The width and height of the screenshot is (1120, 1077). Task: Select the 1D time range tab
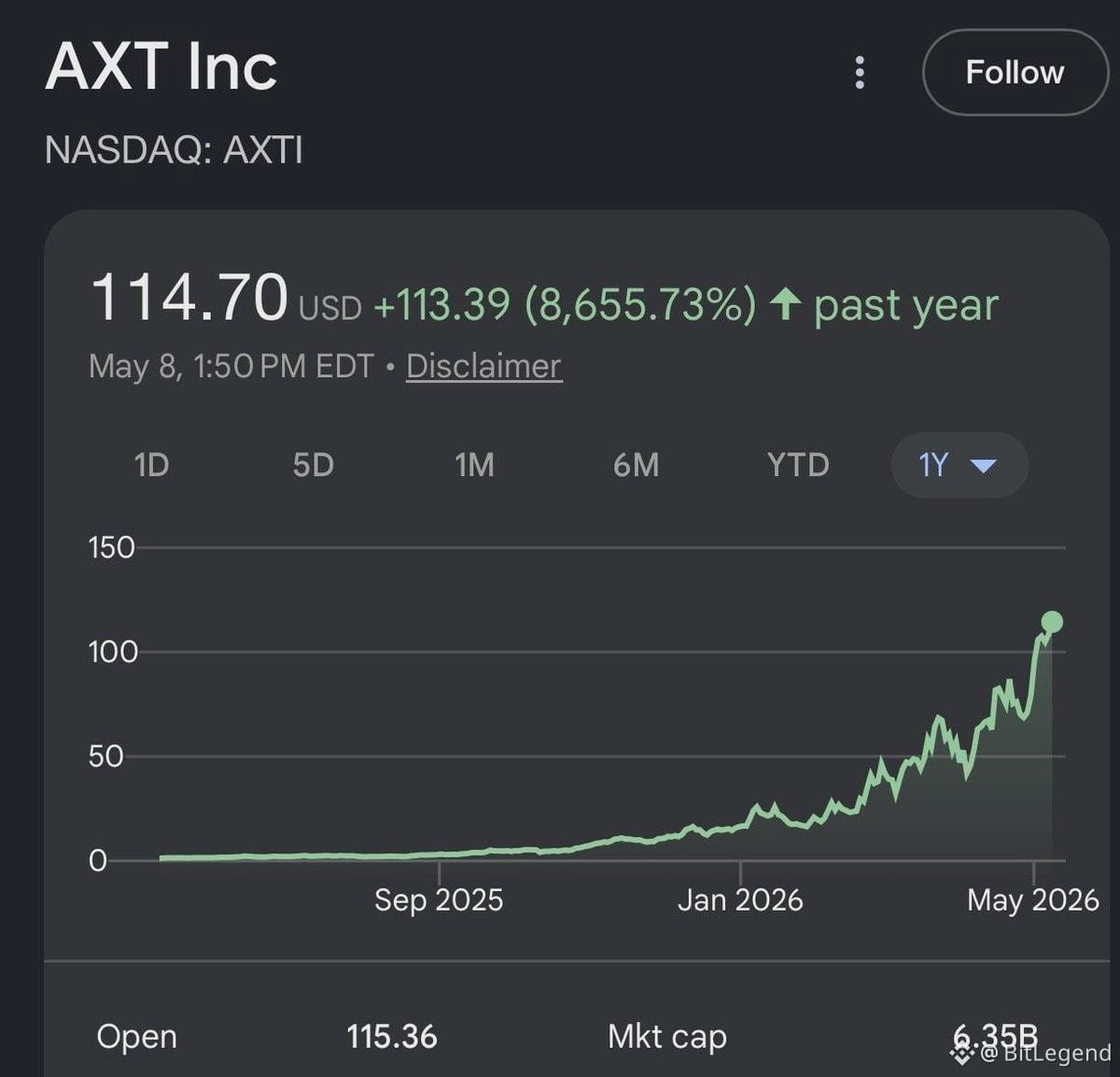(x=151, y=465)
